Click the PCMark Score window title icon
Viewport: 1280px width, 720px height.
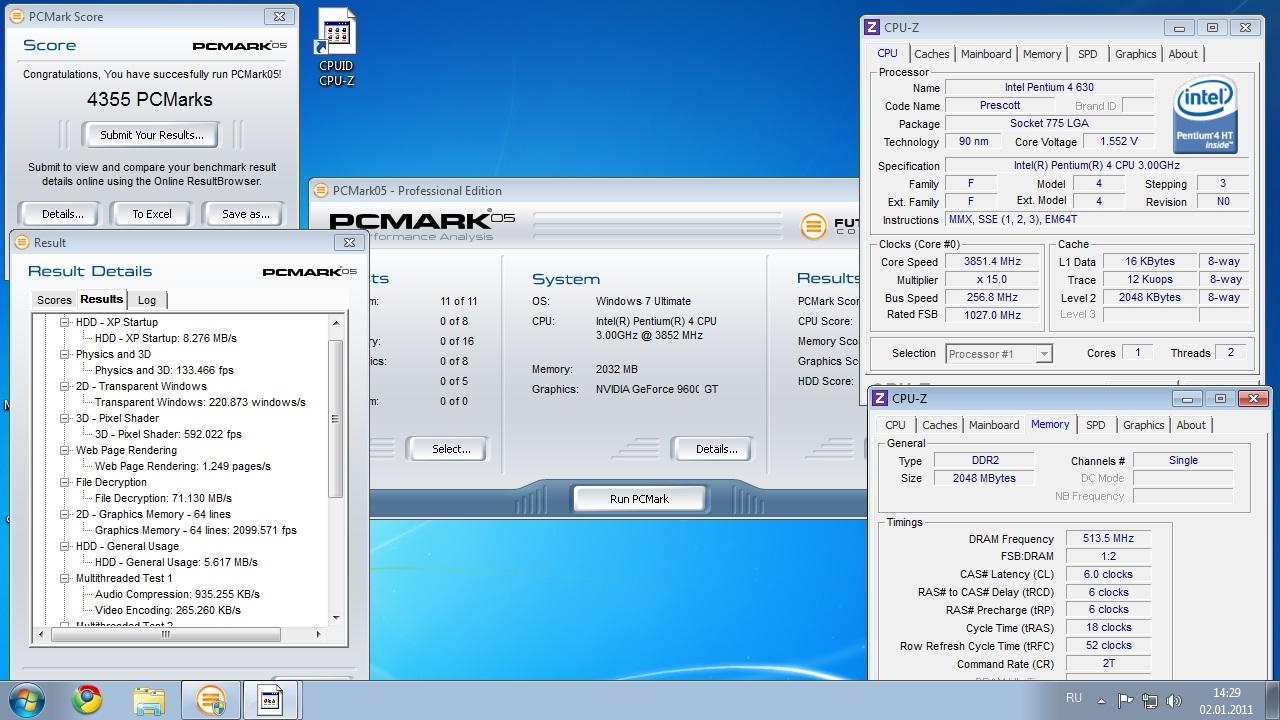click(16, 16)
